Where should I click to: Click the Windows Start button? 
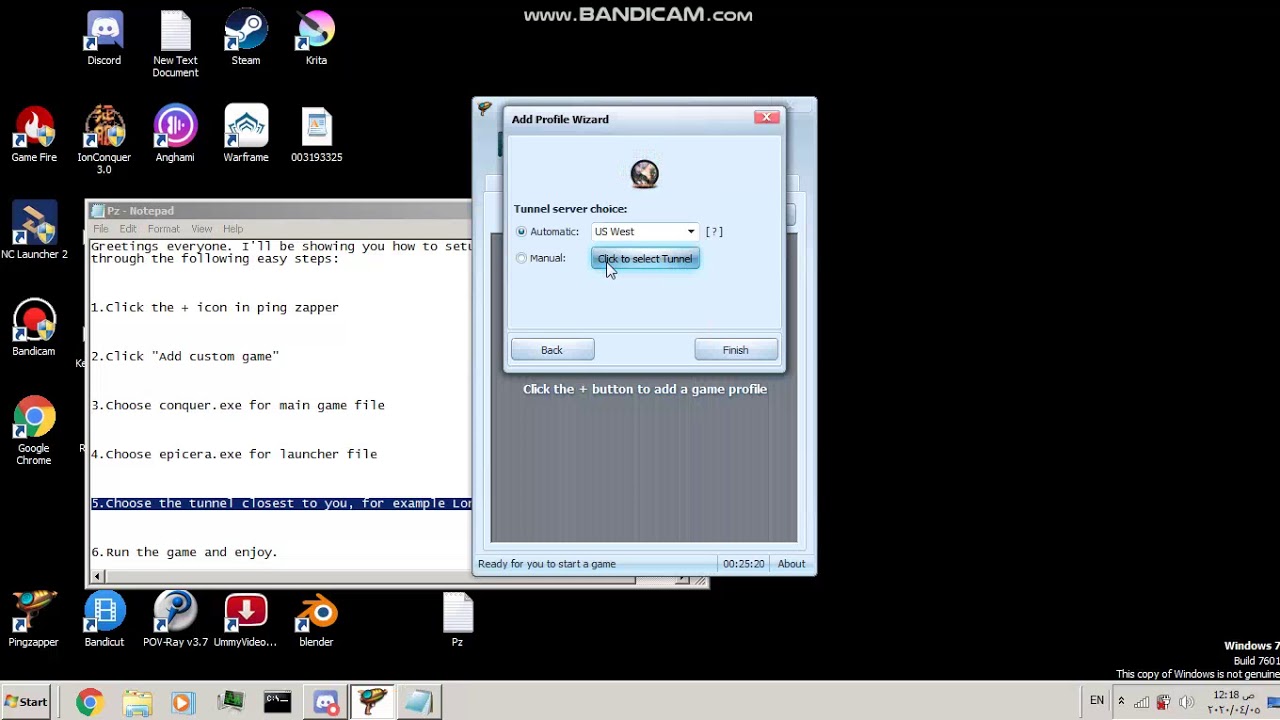(x=26, y=702)
